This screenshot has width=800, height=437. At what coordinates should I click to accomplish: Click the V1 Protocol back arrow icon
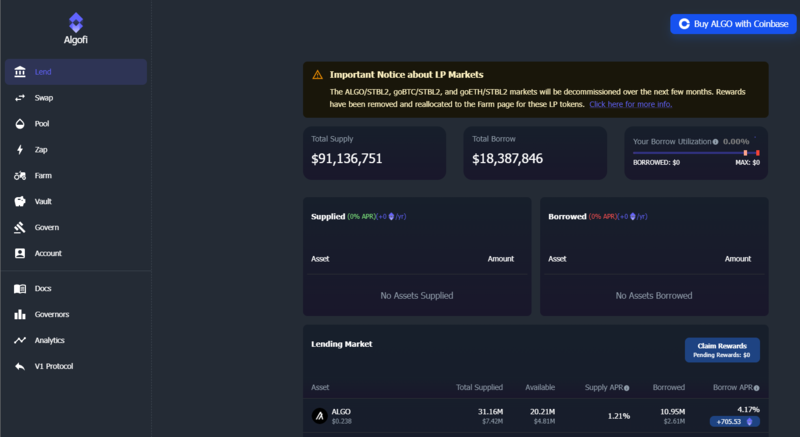[20, 366]
